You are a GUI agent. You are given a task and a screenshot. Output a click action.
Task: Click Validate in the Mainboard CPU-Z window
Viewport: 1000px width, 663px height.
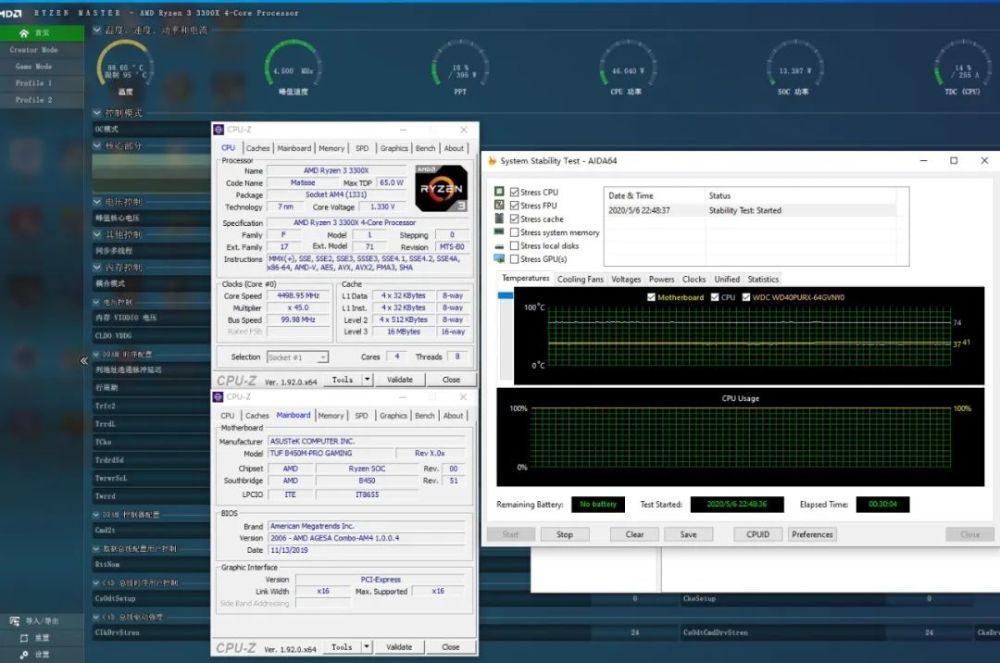point(399,647)
